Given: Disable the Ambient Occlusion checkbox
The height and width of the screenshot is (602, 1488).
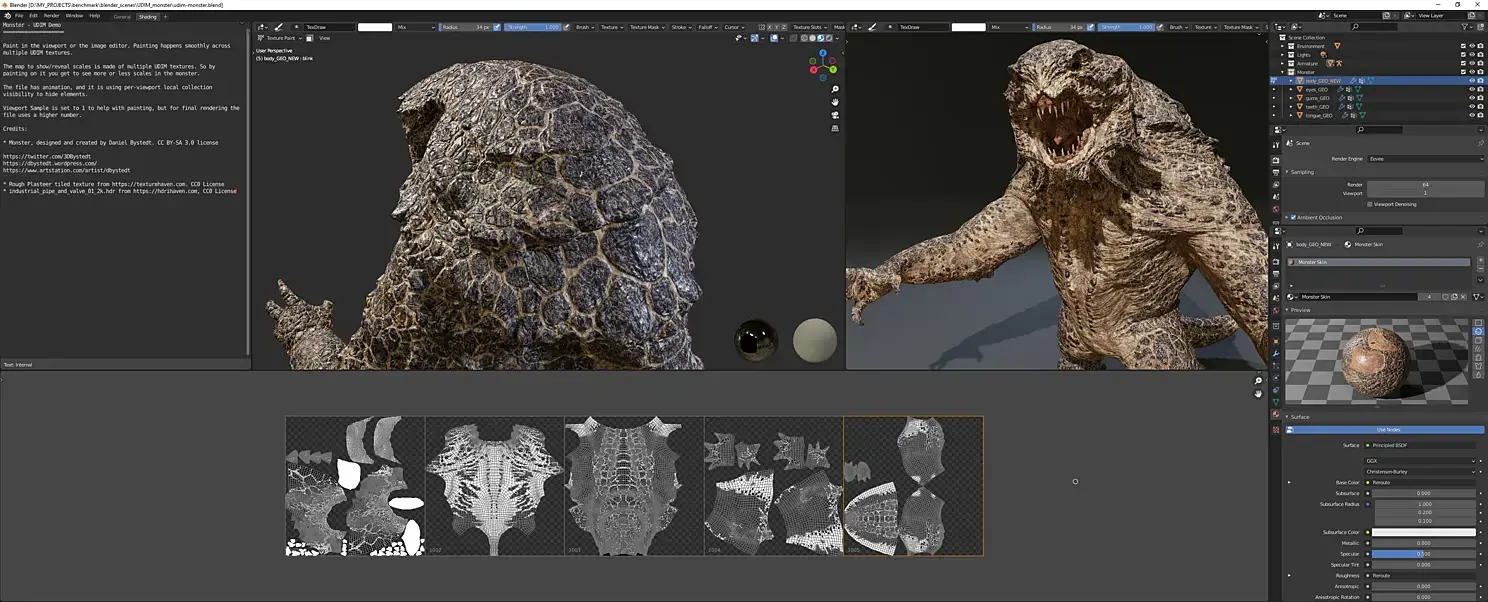Looking at the screenshot, I should (1293, 217).
